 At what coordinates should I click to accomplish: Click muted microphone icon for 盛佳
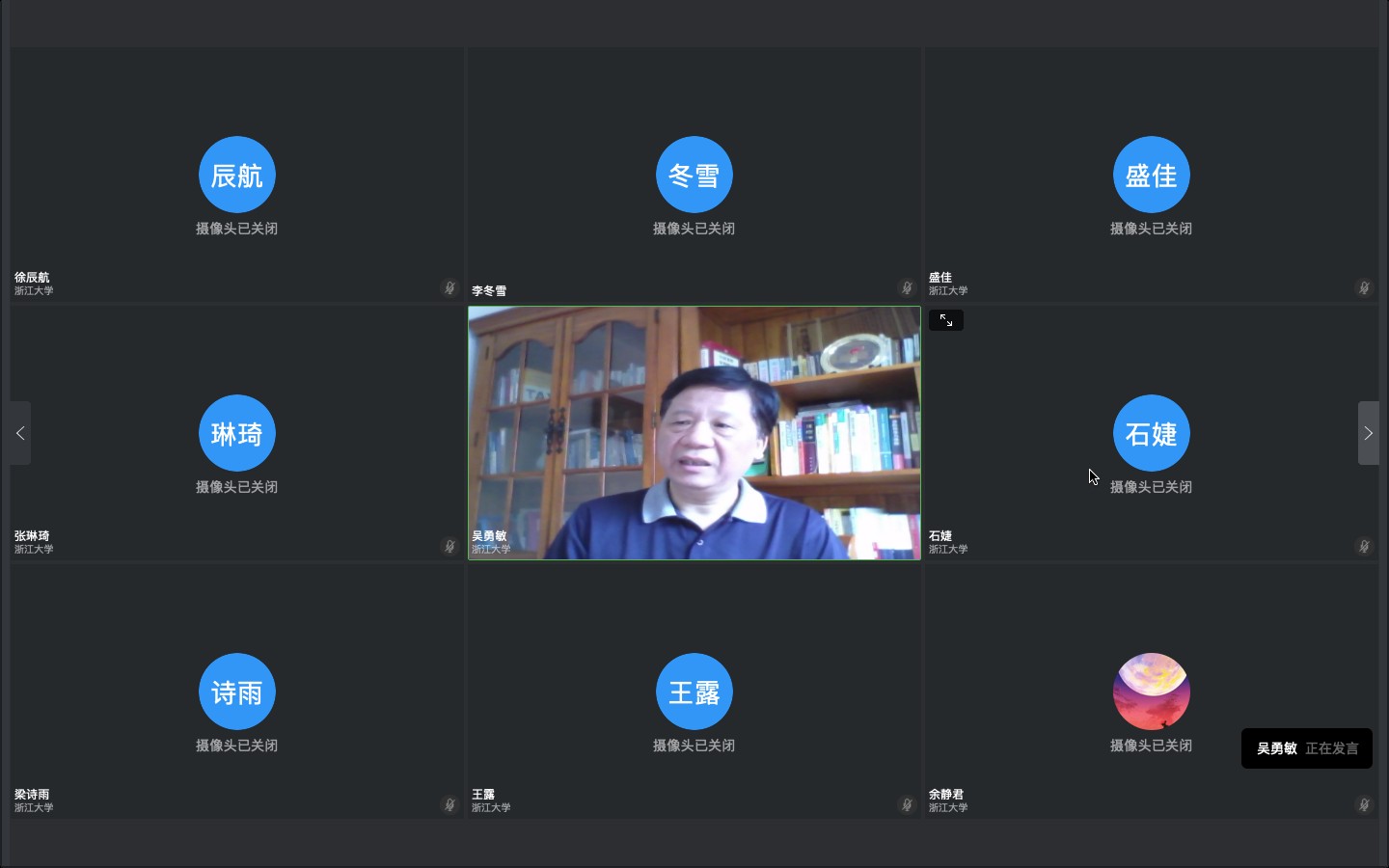click(x=1364, y=287)
